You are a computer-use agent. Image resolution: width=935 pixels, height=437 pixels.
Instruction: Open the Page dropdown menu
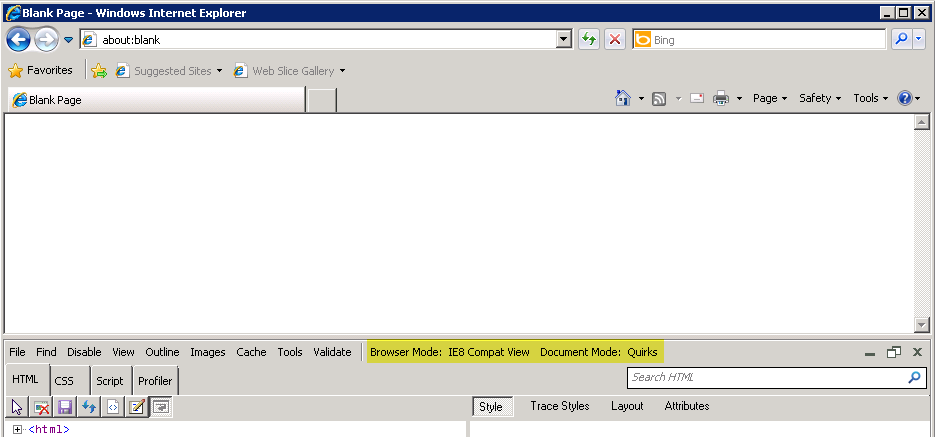[x=770, y=98]
